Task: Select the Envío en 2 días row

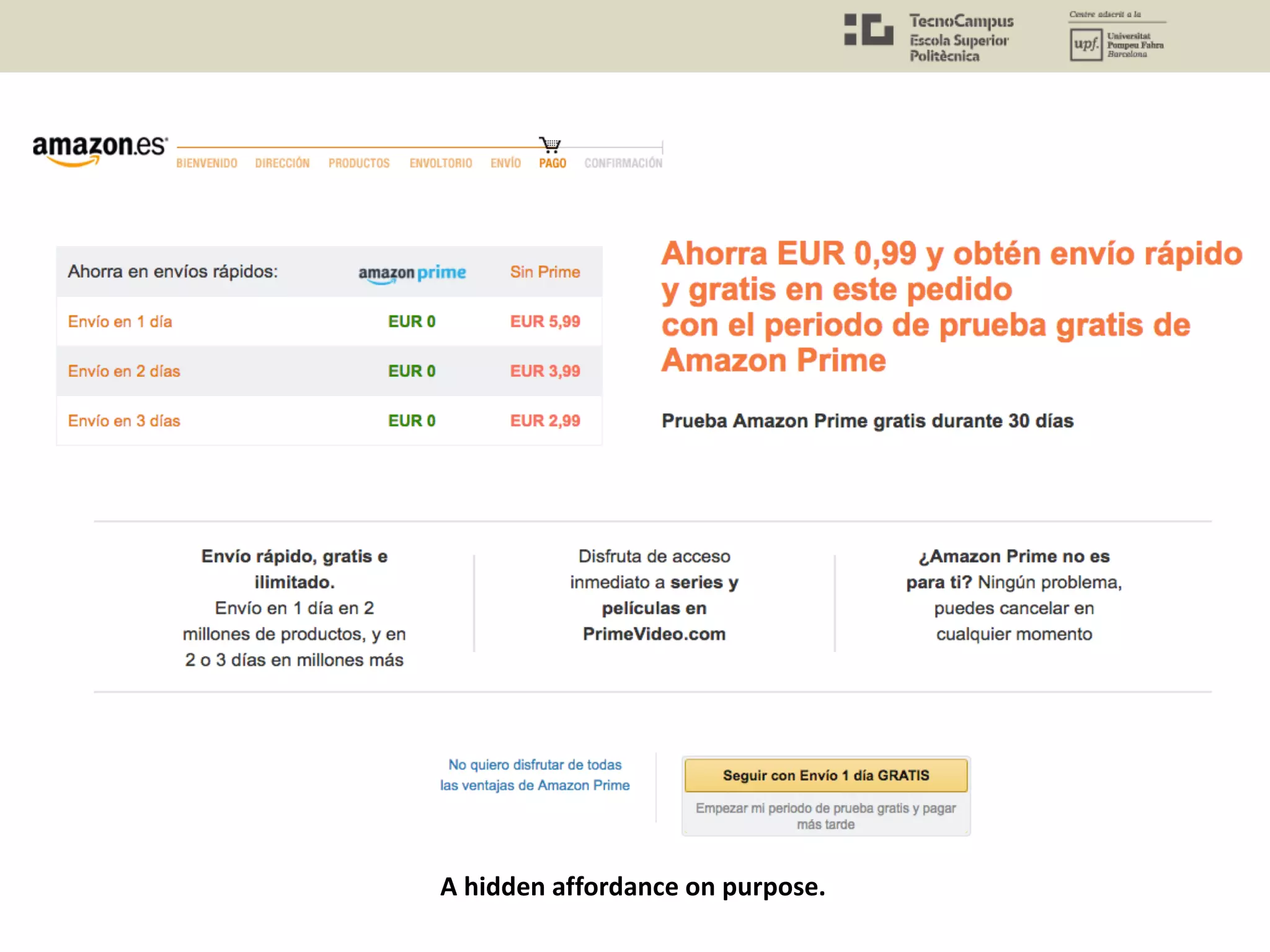Action: [124, 371]
